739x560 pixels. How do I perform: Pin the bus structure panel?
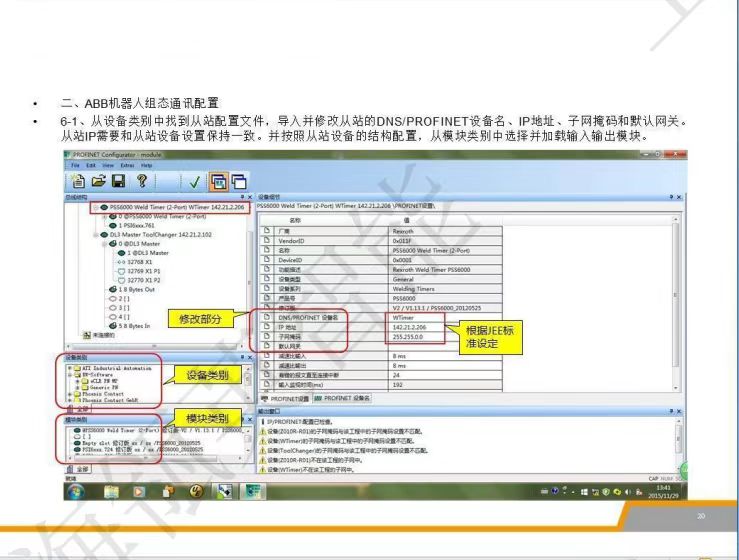pyautogui.click(x=242, y=197)
